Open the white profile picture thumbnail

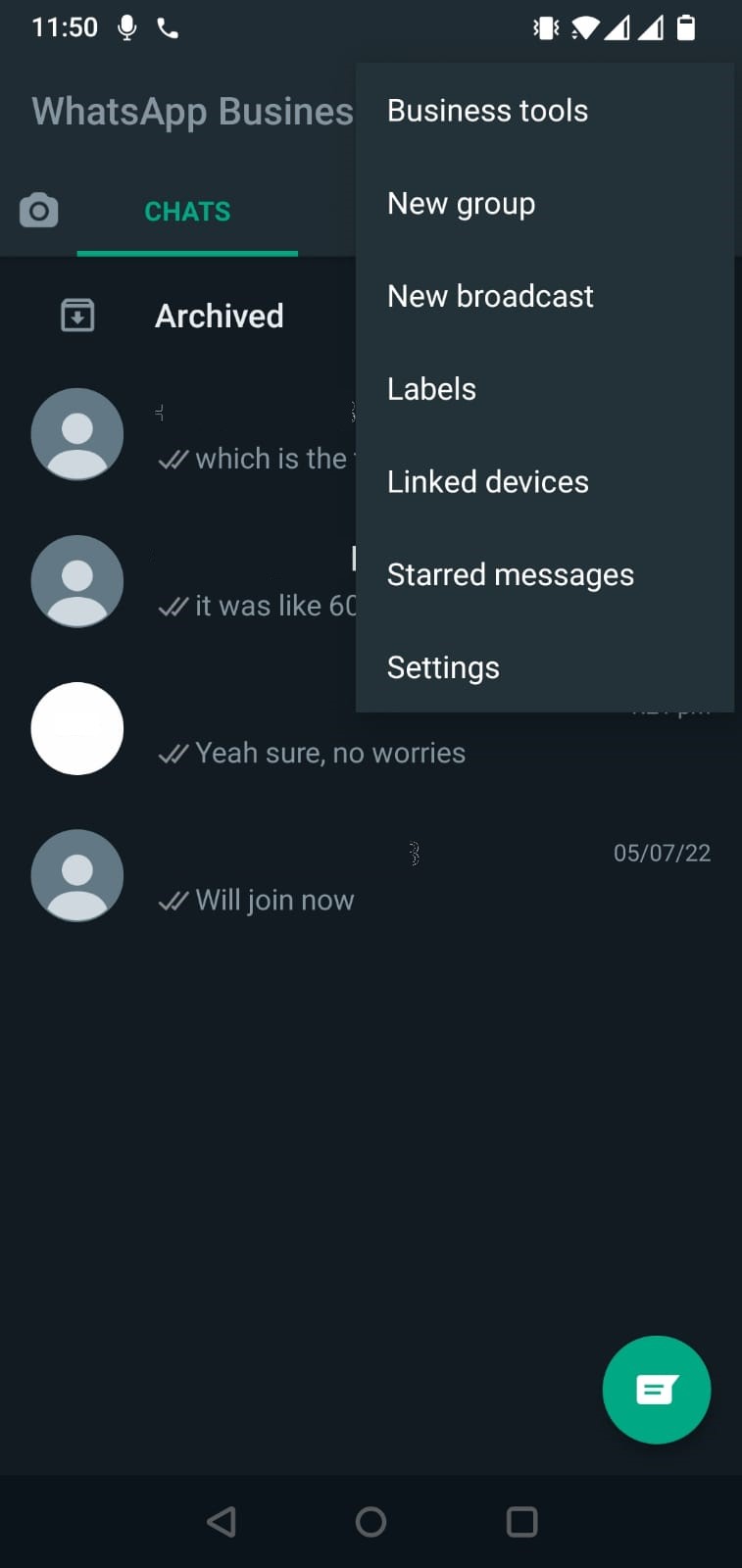77,728
